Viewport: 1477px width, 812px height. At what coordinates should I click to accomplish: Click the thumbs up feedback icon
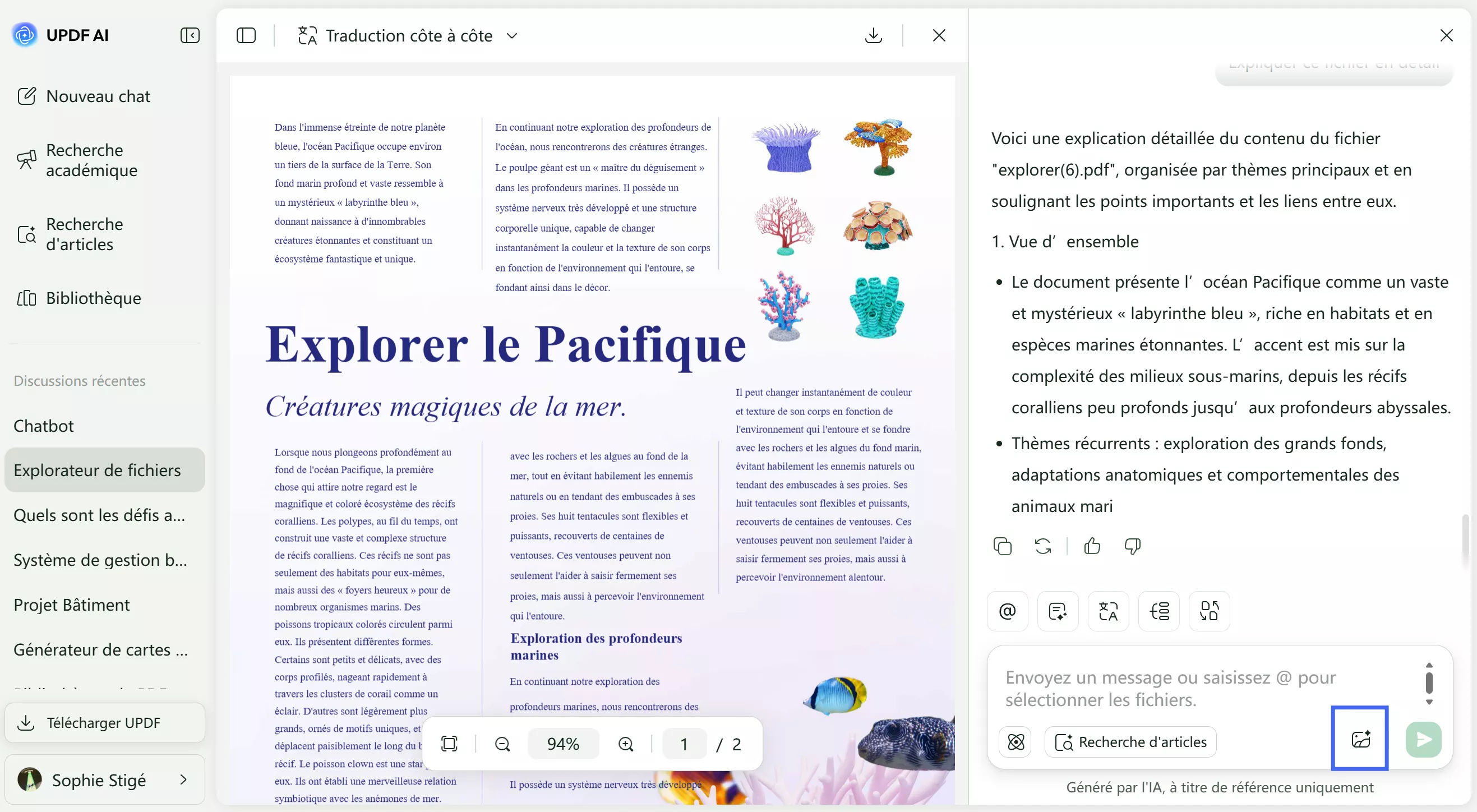point(1092,546)
